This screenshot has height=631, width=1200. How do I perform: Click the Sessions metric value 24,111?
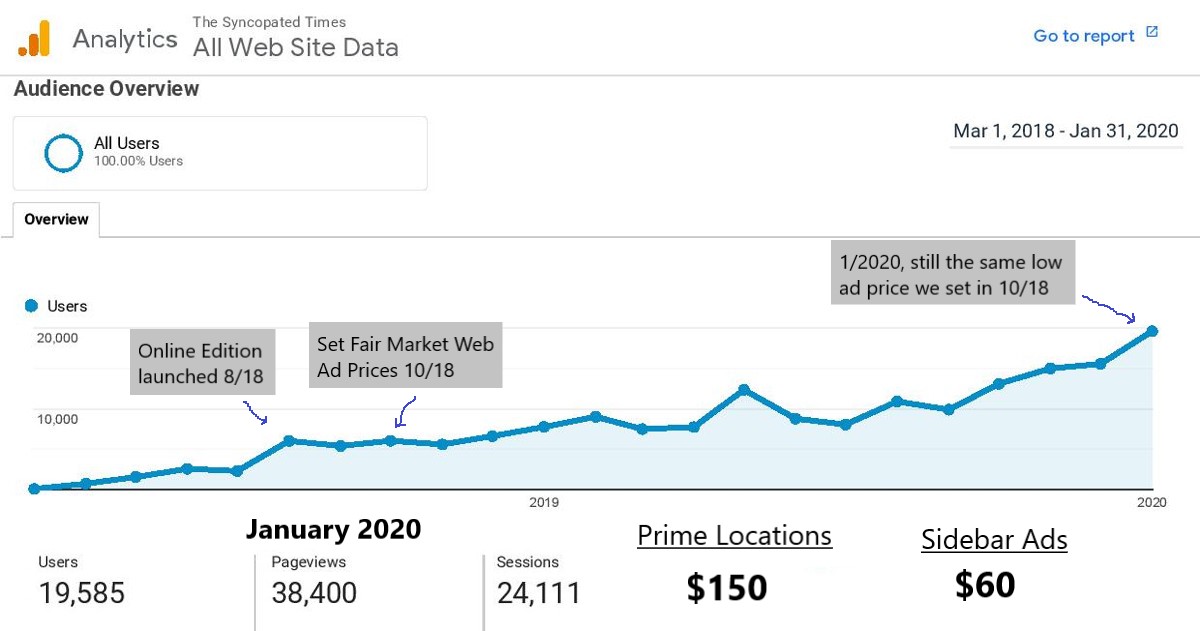[539, 593]
